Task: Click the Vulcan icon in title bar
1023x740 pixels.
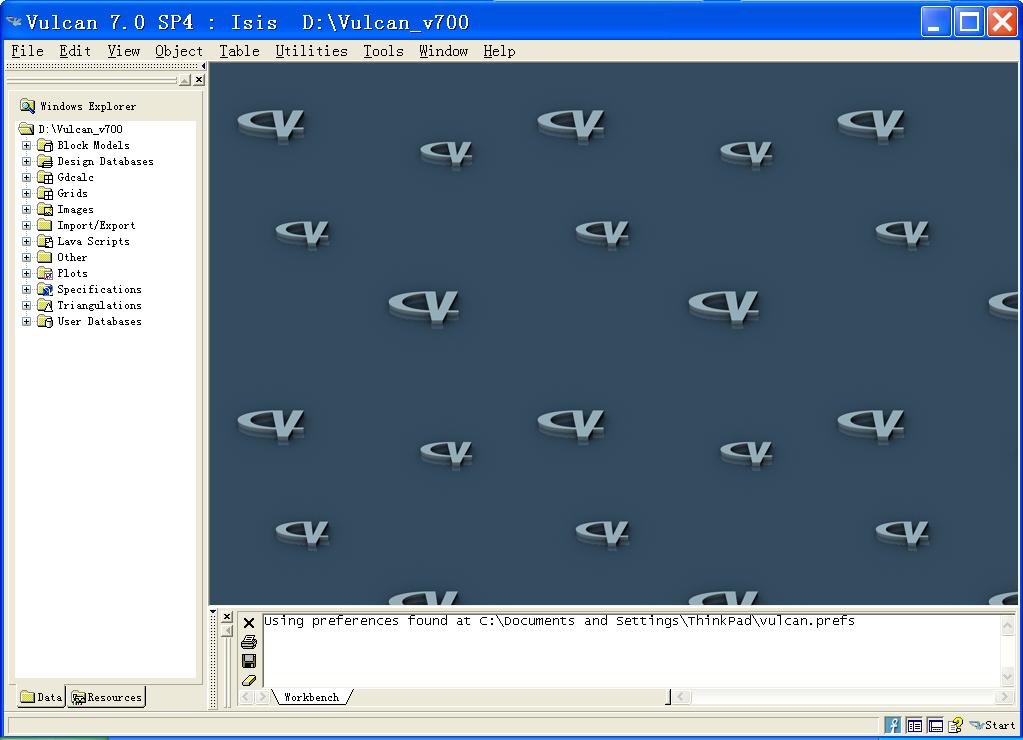Action: point(14,22)
